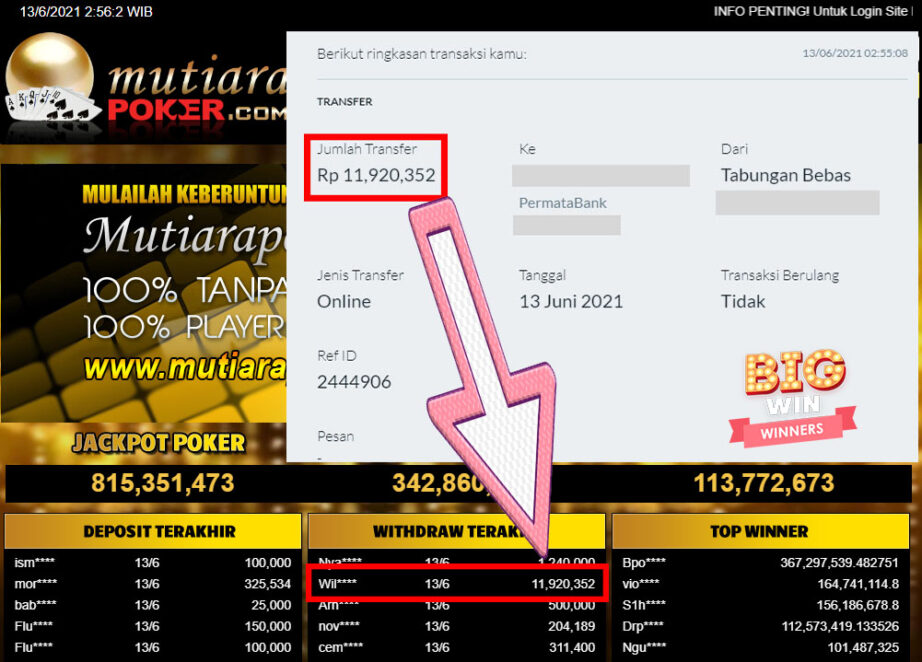Click the winning amount 367,297,539.482751
The width and height of the screenshot is (922, 662).
tap(839, 563)
